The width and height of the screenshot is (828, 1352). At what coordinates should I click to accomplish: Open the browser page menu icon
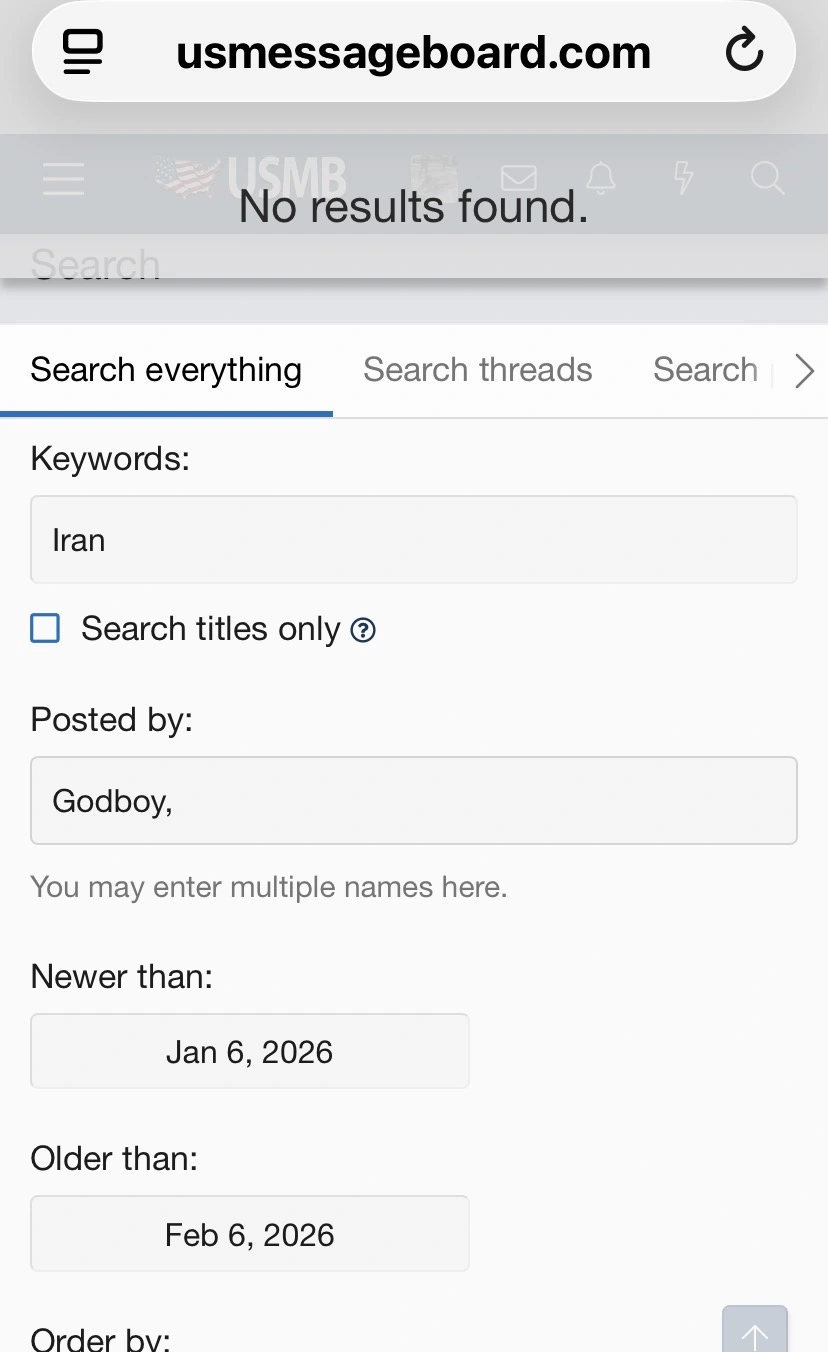point(84,52)
